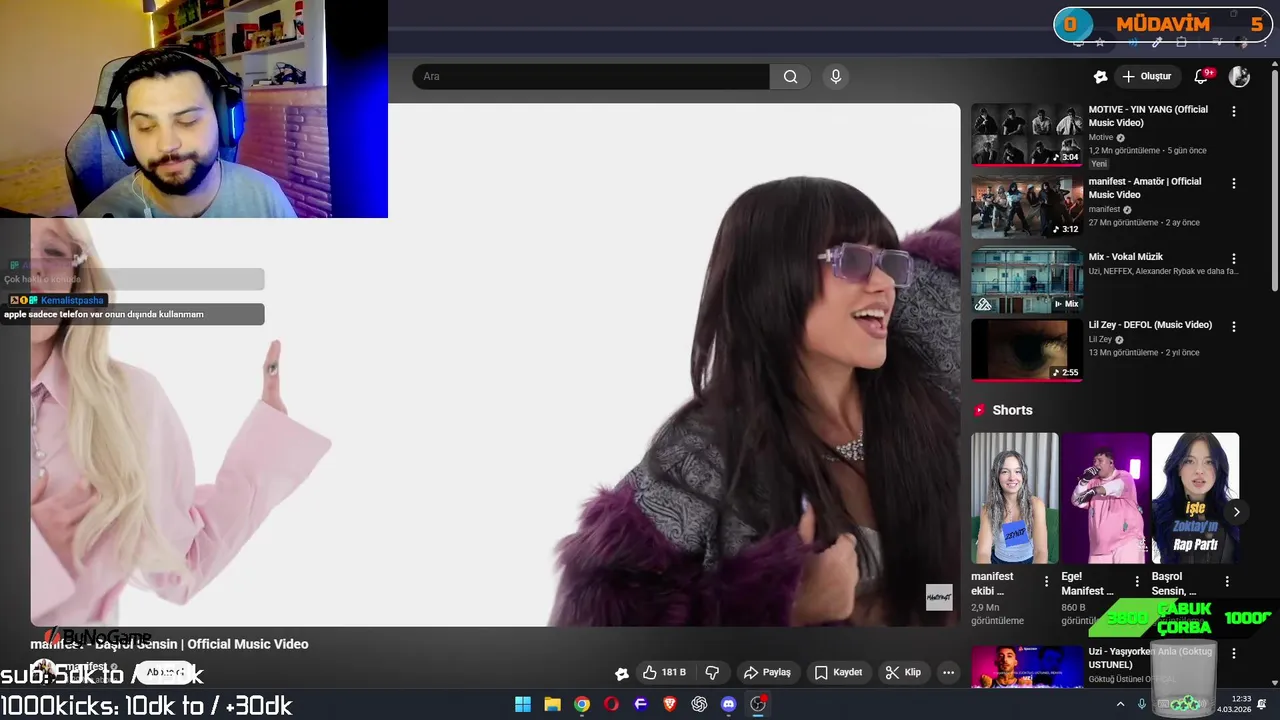Image resolution: width=1280 pixels, height=720 pixels.
Task: Click the '2,9 Mn görüntüleme' Short view count
Action: (x=998, y=614)
